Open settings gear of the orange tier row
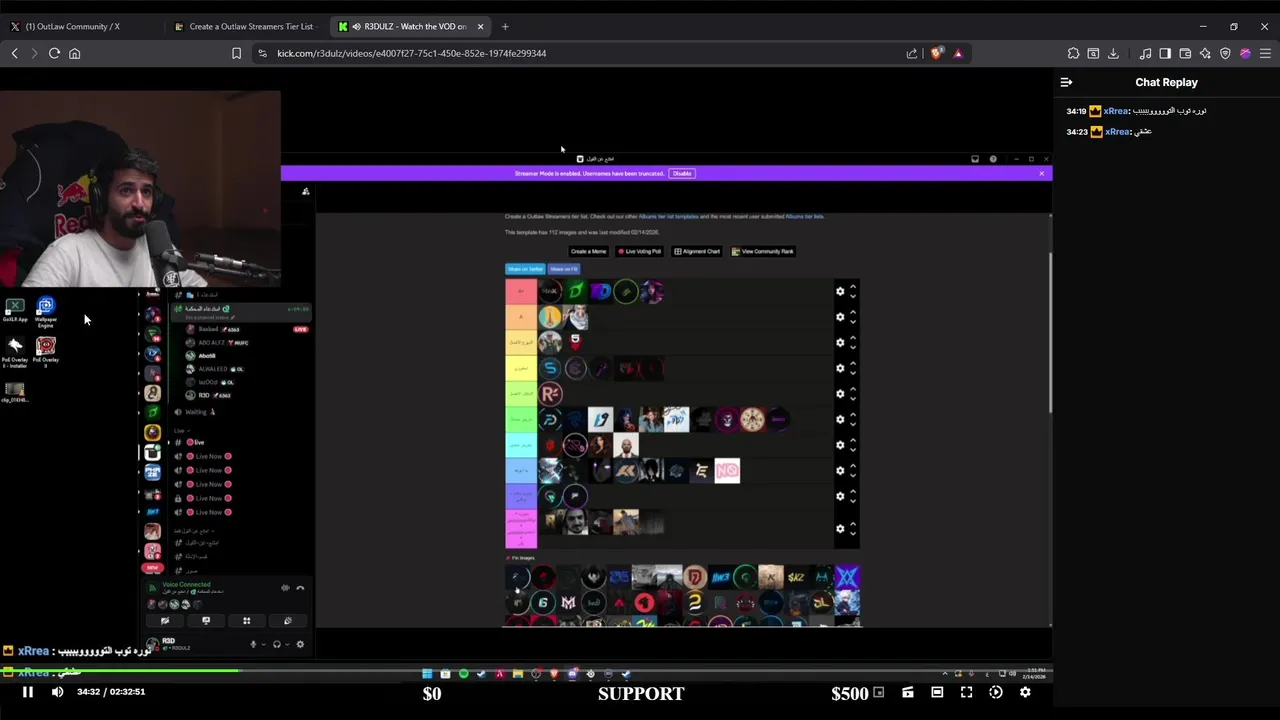1280x720 pixels. (840, 317)
